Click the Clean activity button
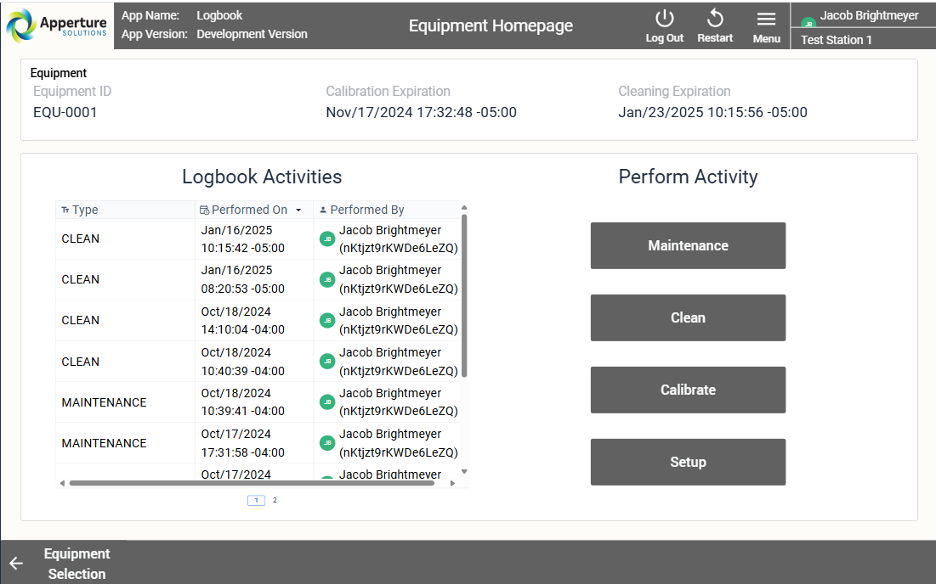This screenshot has width=936, height=584. click(x=688, y=318)
